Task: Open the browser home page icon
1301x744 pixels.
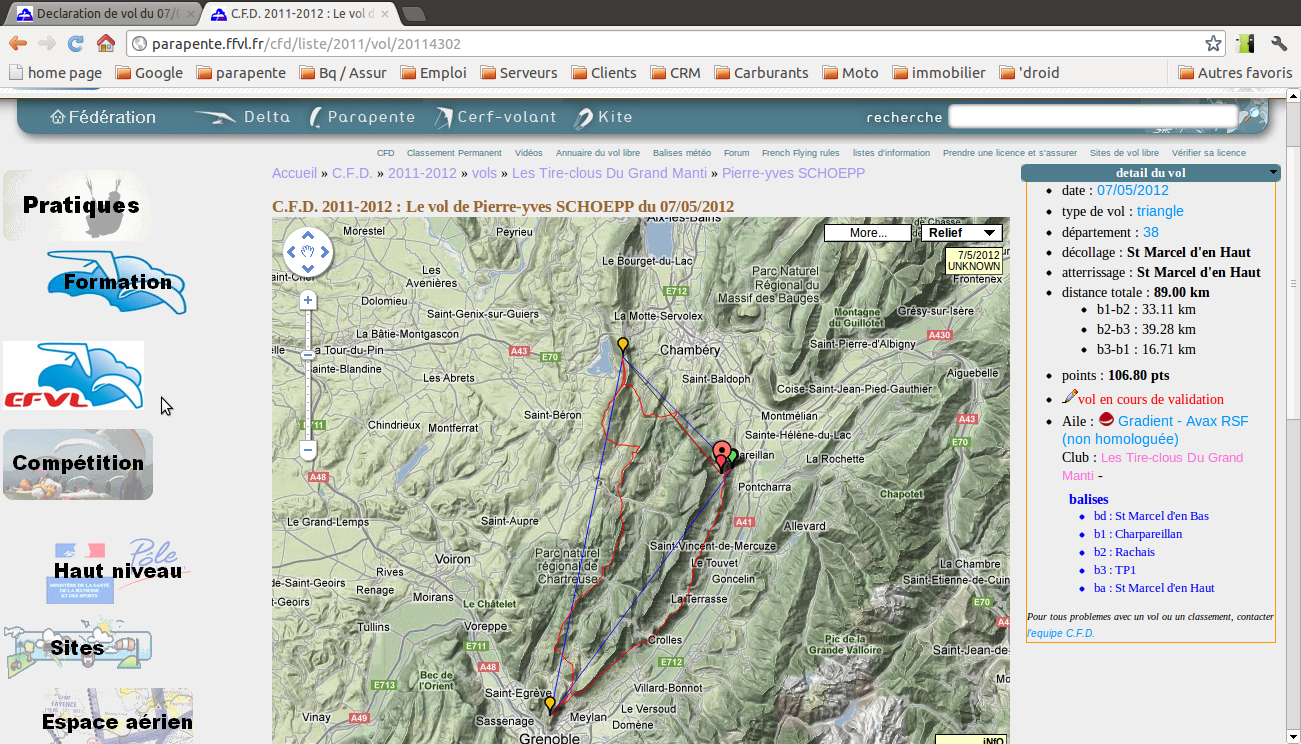Action: click(105, 44)
